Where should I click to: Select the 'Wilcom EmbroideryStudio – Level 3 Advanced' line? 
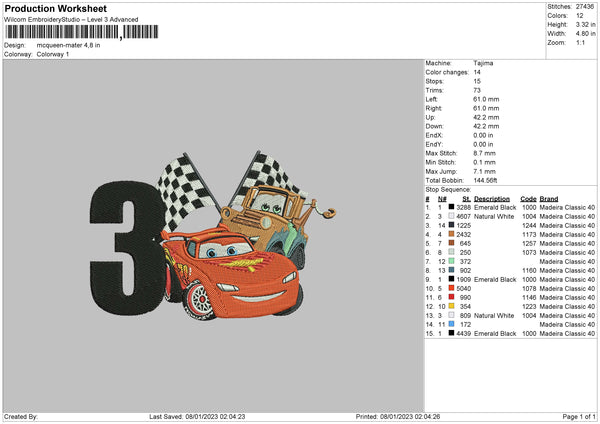(71, 20)
